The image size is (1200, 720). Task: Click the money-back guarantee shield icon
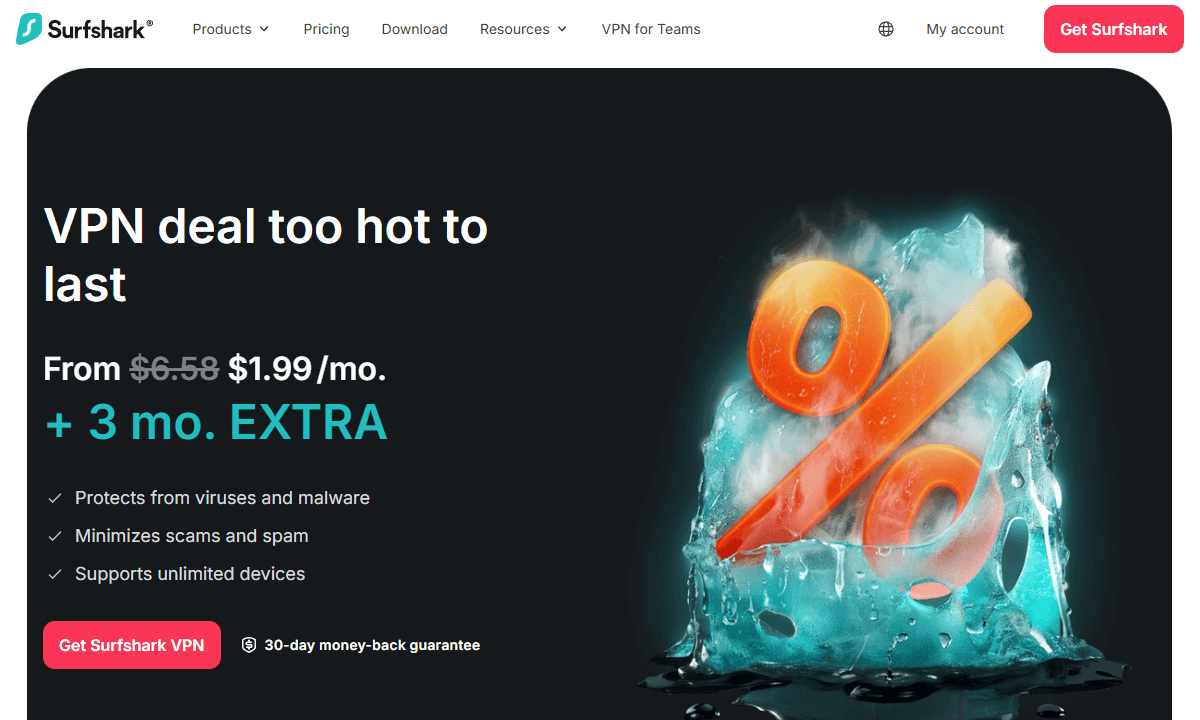(249, 645)
